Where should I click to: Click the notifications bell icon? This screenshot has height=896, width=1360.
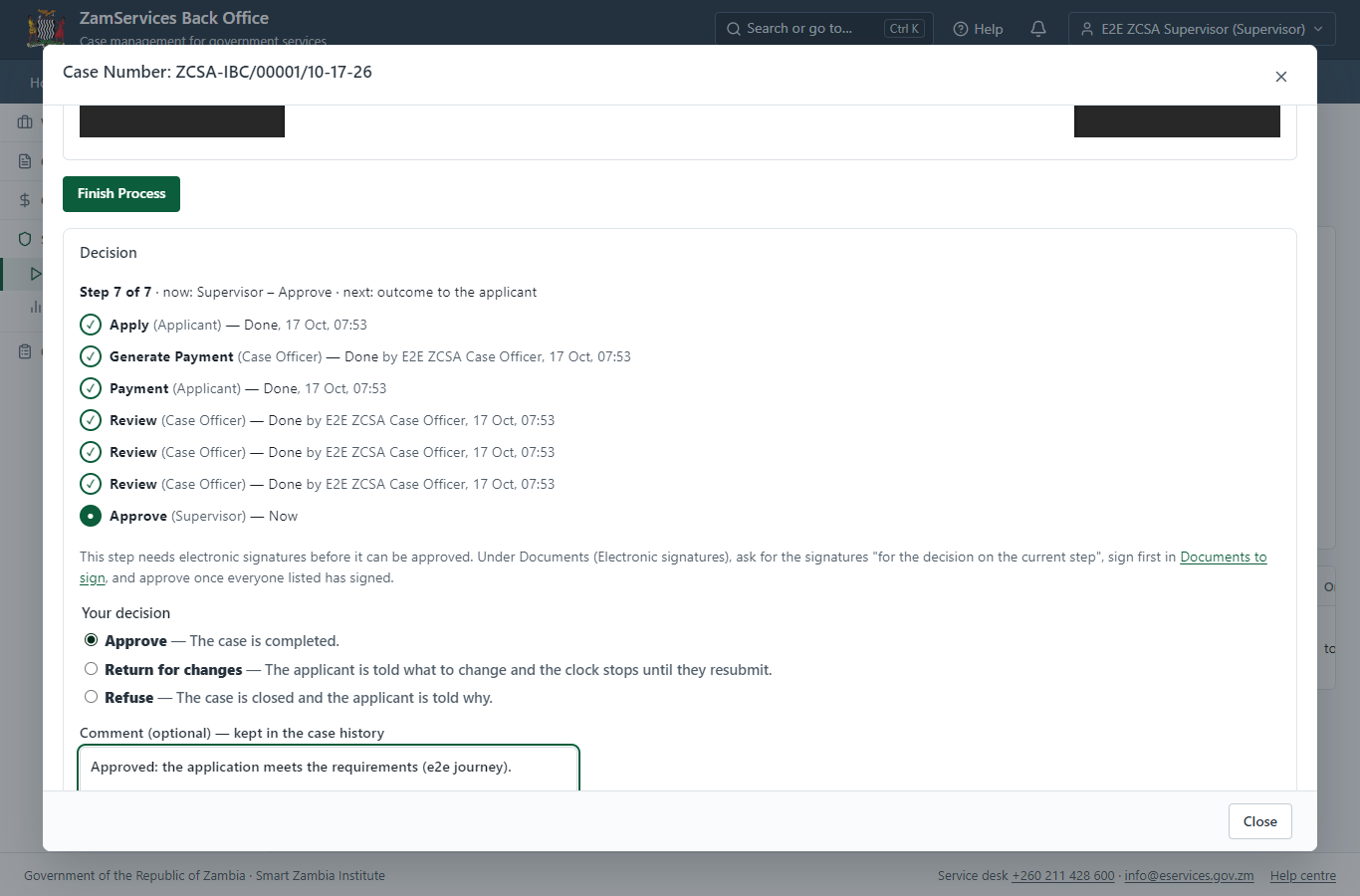[x=1038, y=29]
